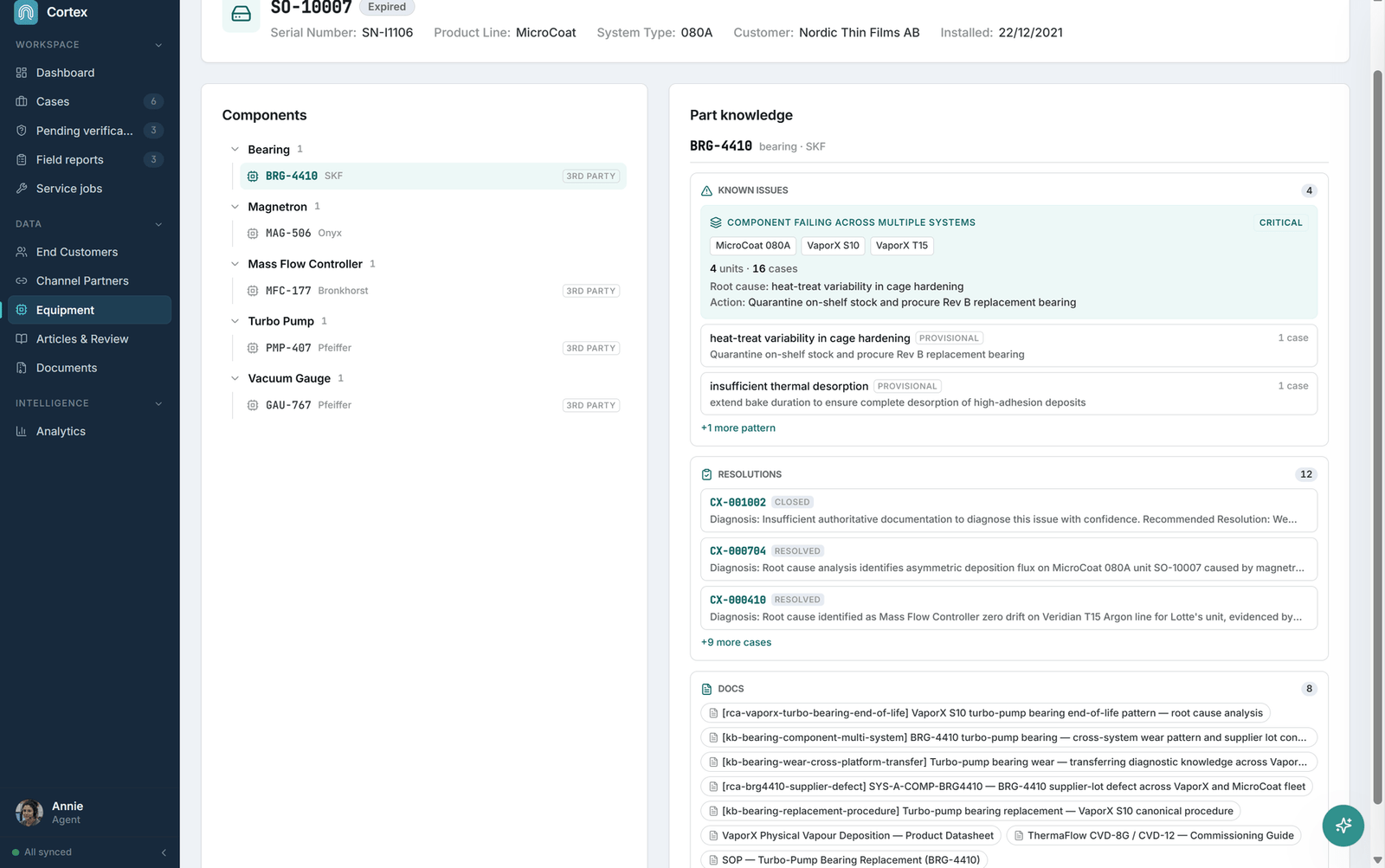Select the MFC-177 Bronkhorst component row
This screenshot has height=868, width=1385.
(x=433, y=291)
